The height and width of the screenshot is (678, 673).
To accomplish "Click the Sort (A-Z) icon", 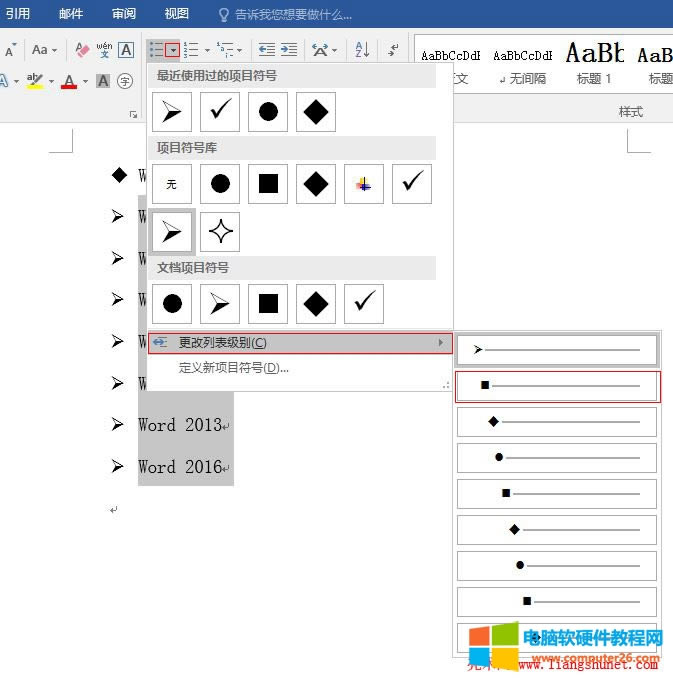I will pos(362,50).
